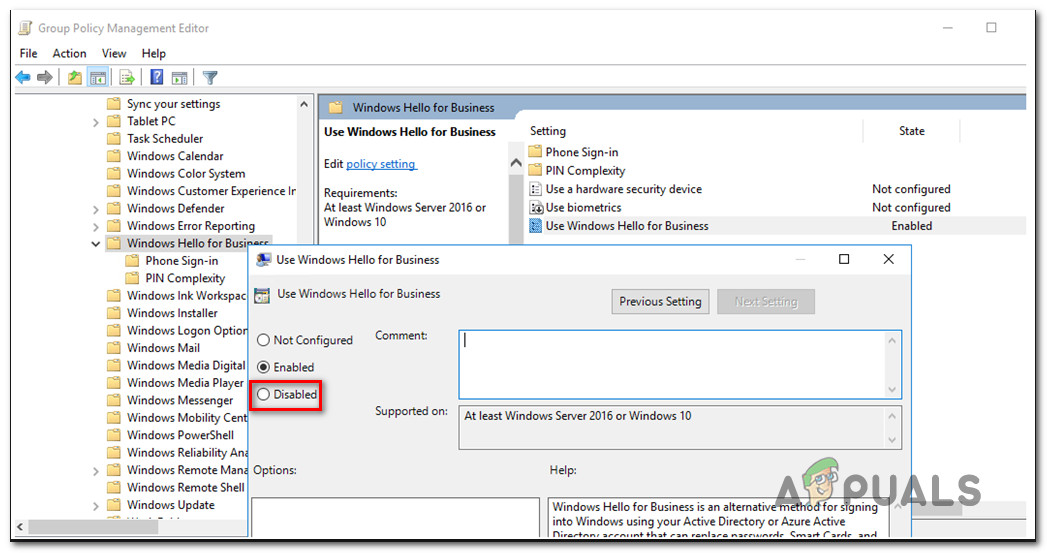Viewport: 1047px width, 553px height.
Task: Select Windows Remote Shell in the tree
Action: click(x=186, y=487)
